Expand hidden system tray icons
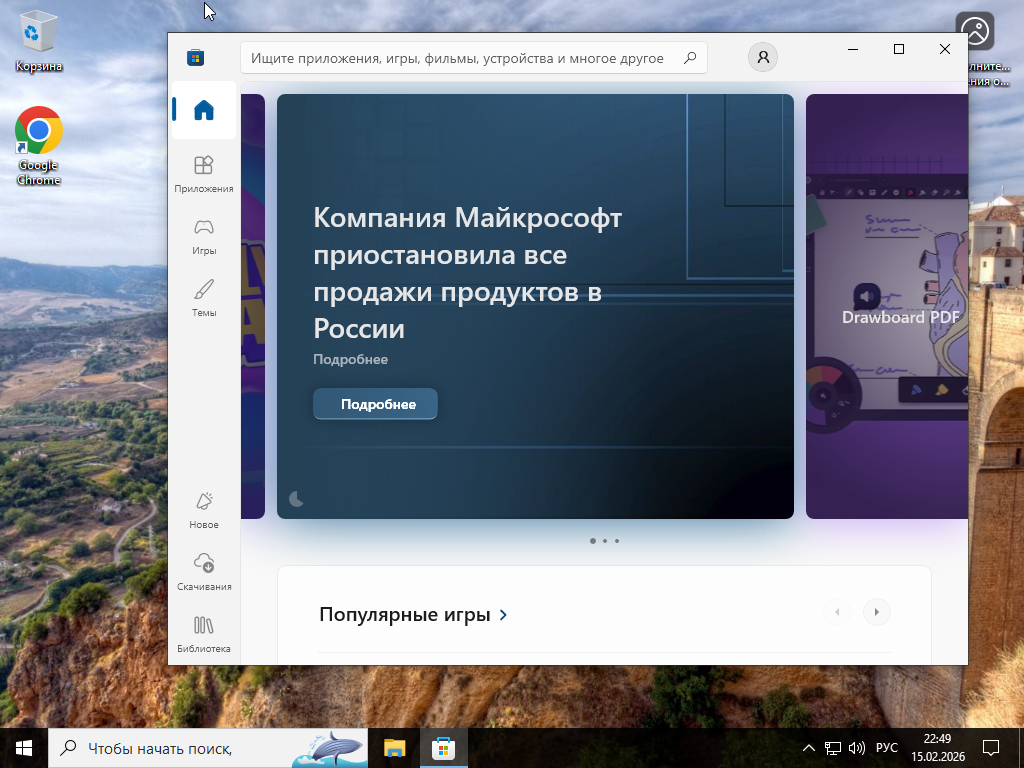This screenshot has height=768, width=1024. [x=808, y=748]
